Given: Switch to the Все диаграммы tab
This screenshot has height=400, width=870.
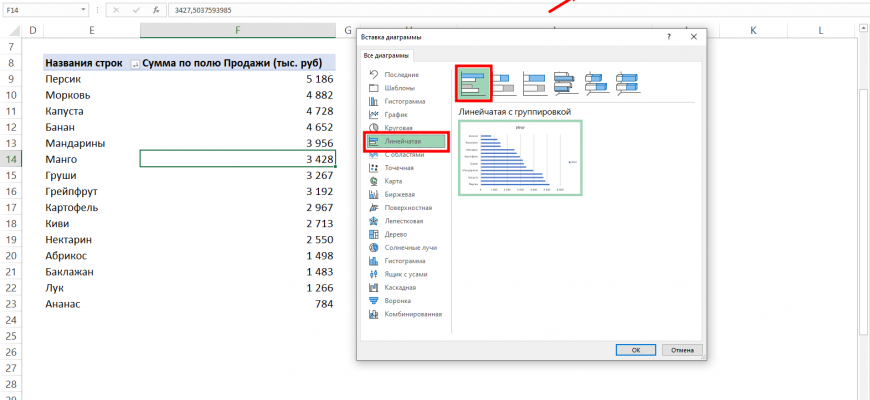Looking at the screenshot, I should (387, 55).
